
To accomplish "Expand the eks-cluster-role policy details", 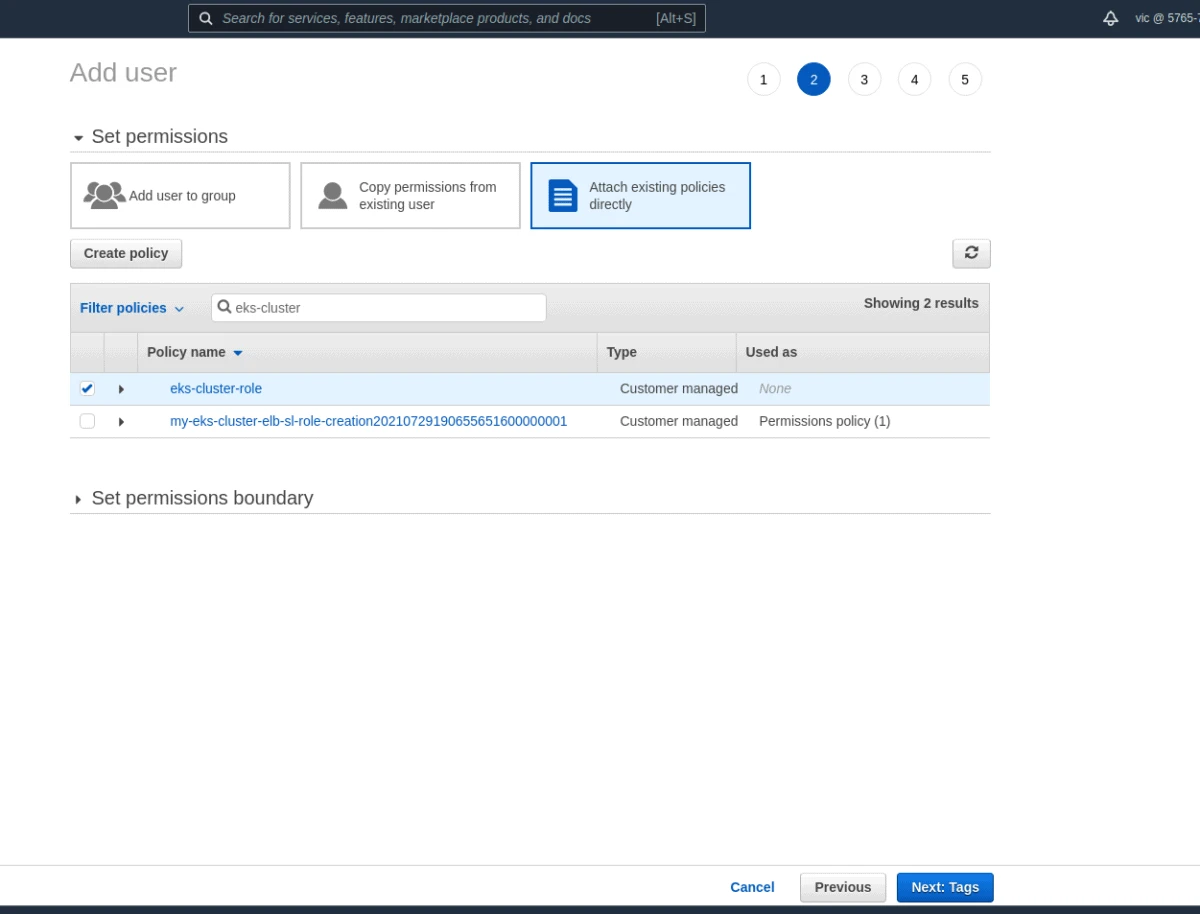I will [121, 389].
